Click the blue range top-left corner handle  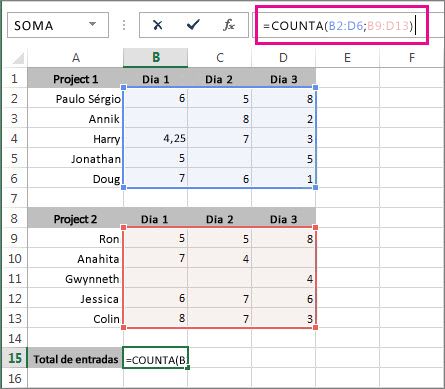[x=124, y=88]
